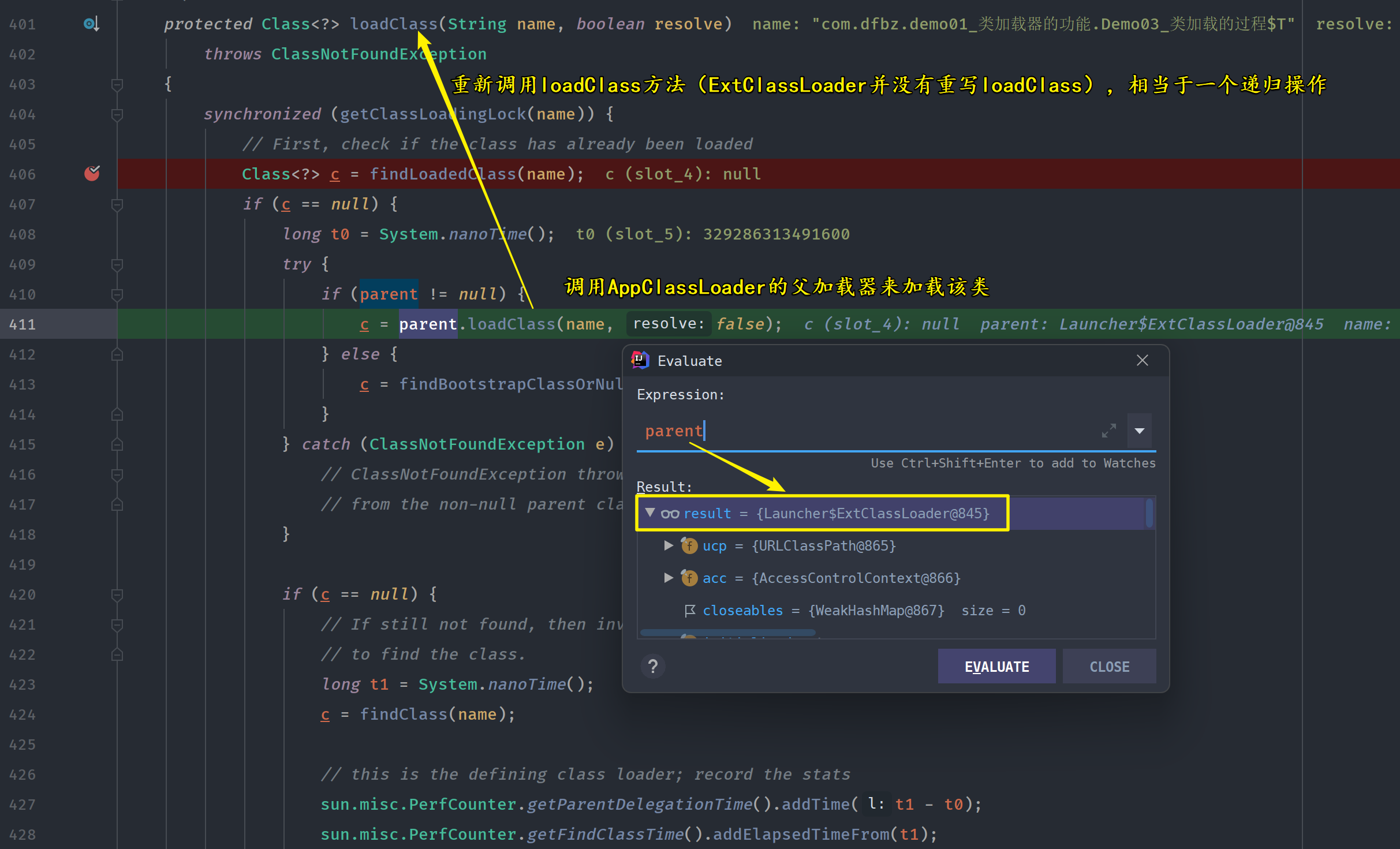1400x849 pixels.
Task: Open the expression history dropdown arrow
Action: pyautogui.click(x=1140, y=431)
